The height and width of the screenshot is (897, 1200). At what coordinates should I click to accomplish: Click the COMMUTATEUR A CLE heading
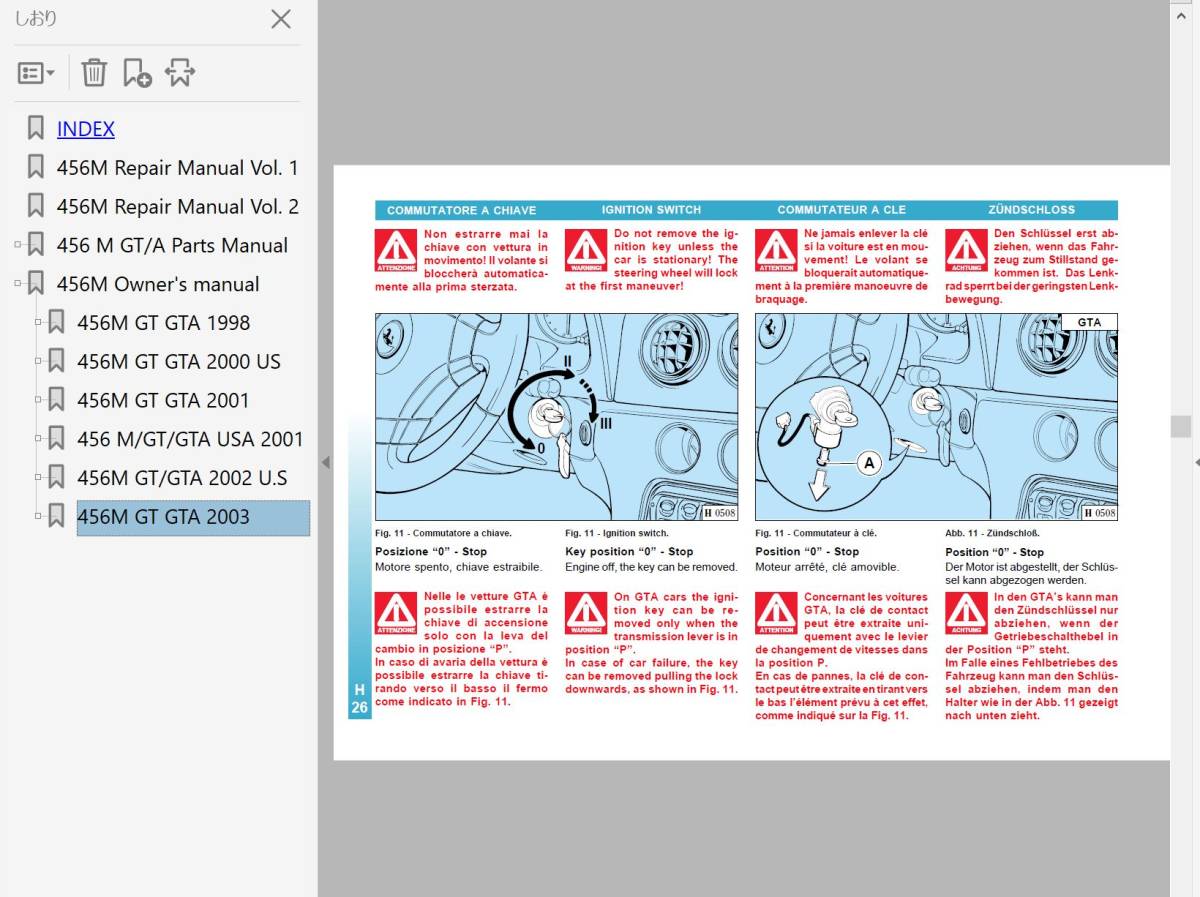[841, 210]
